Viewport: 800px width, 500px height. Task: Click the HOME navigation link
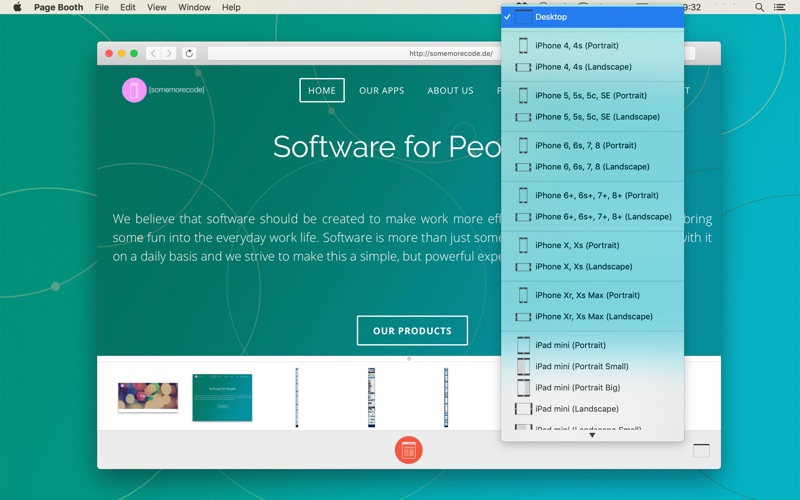click(x=322, y=90)
